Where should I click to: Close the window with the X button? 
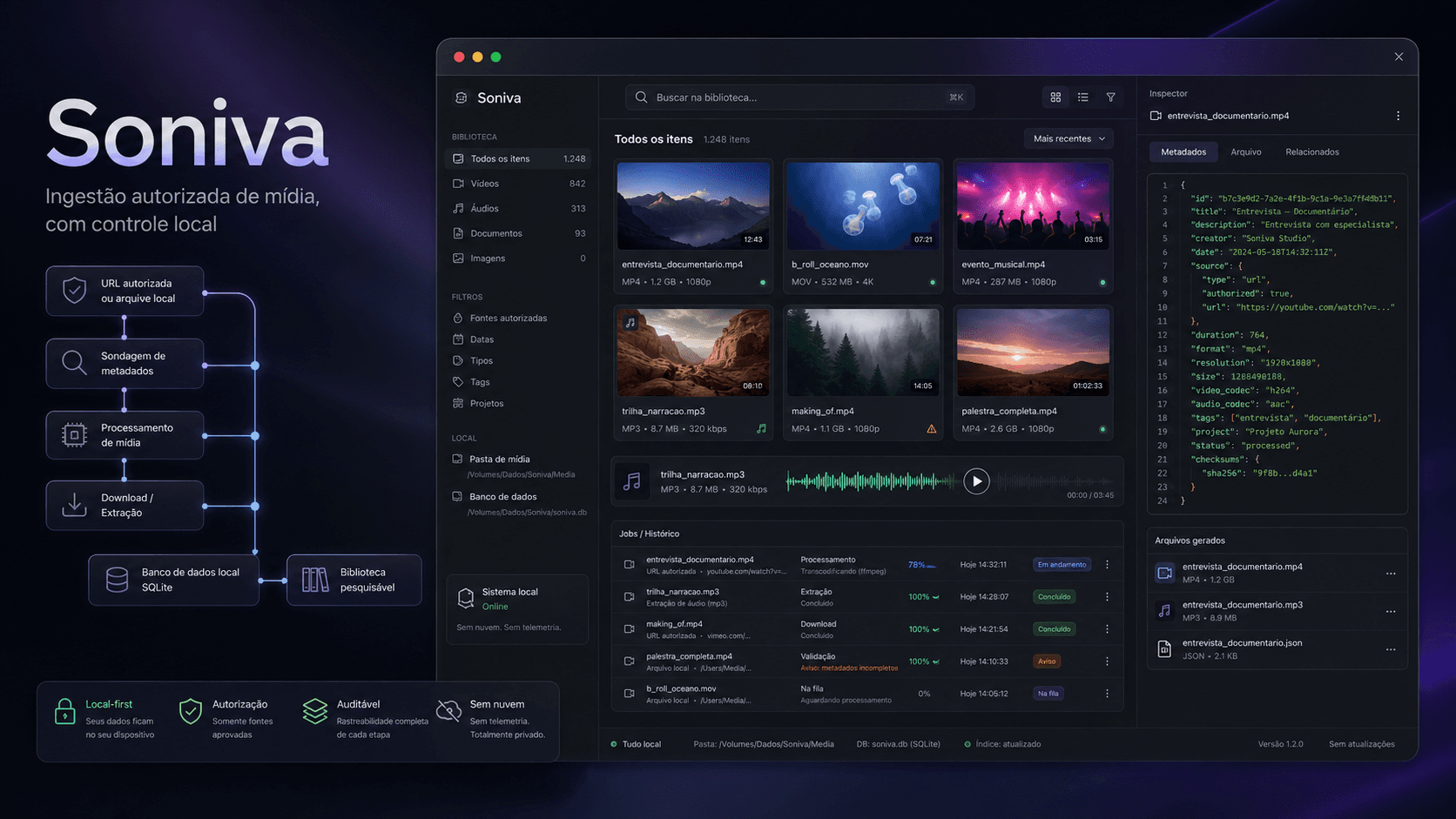pyautogui.click(x=1399, y=57)
